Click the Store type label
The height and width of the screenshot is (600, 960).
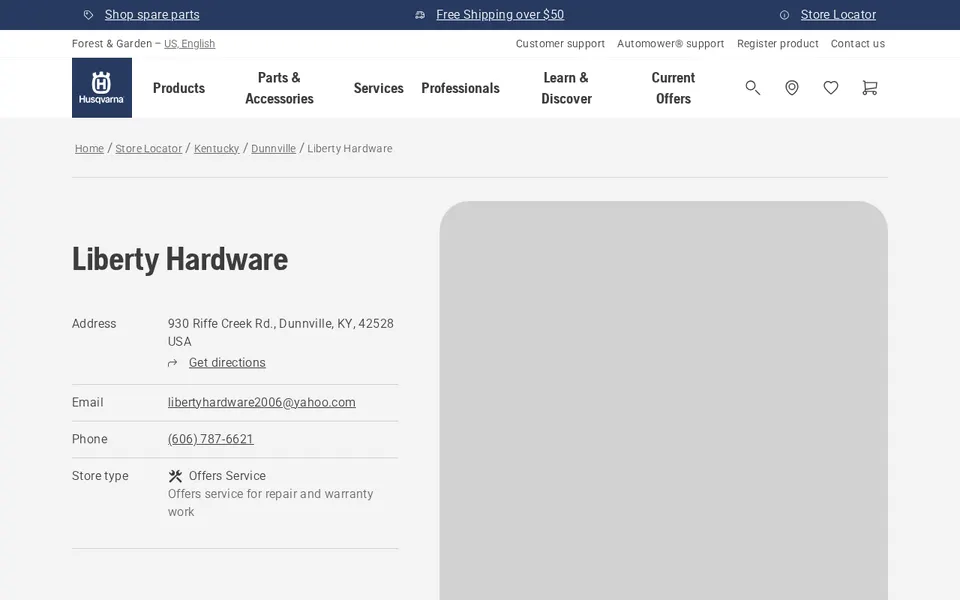tap(100, 476)
